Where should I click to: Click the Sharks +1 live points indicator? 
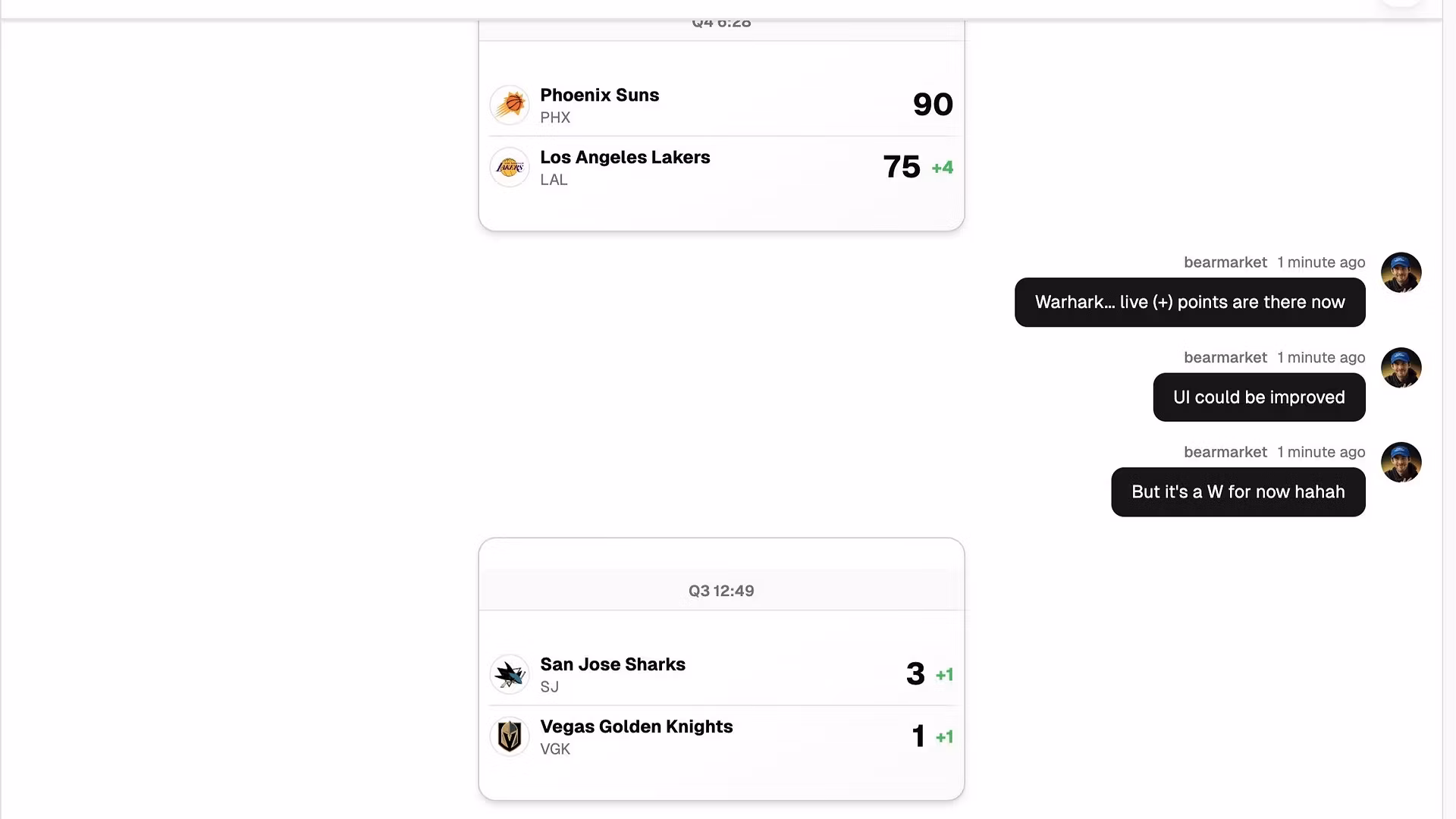[x=944, y=675]
